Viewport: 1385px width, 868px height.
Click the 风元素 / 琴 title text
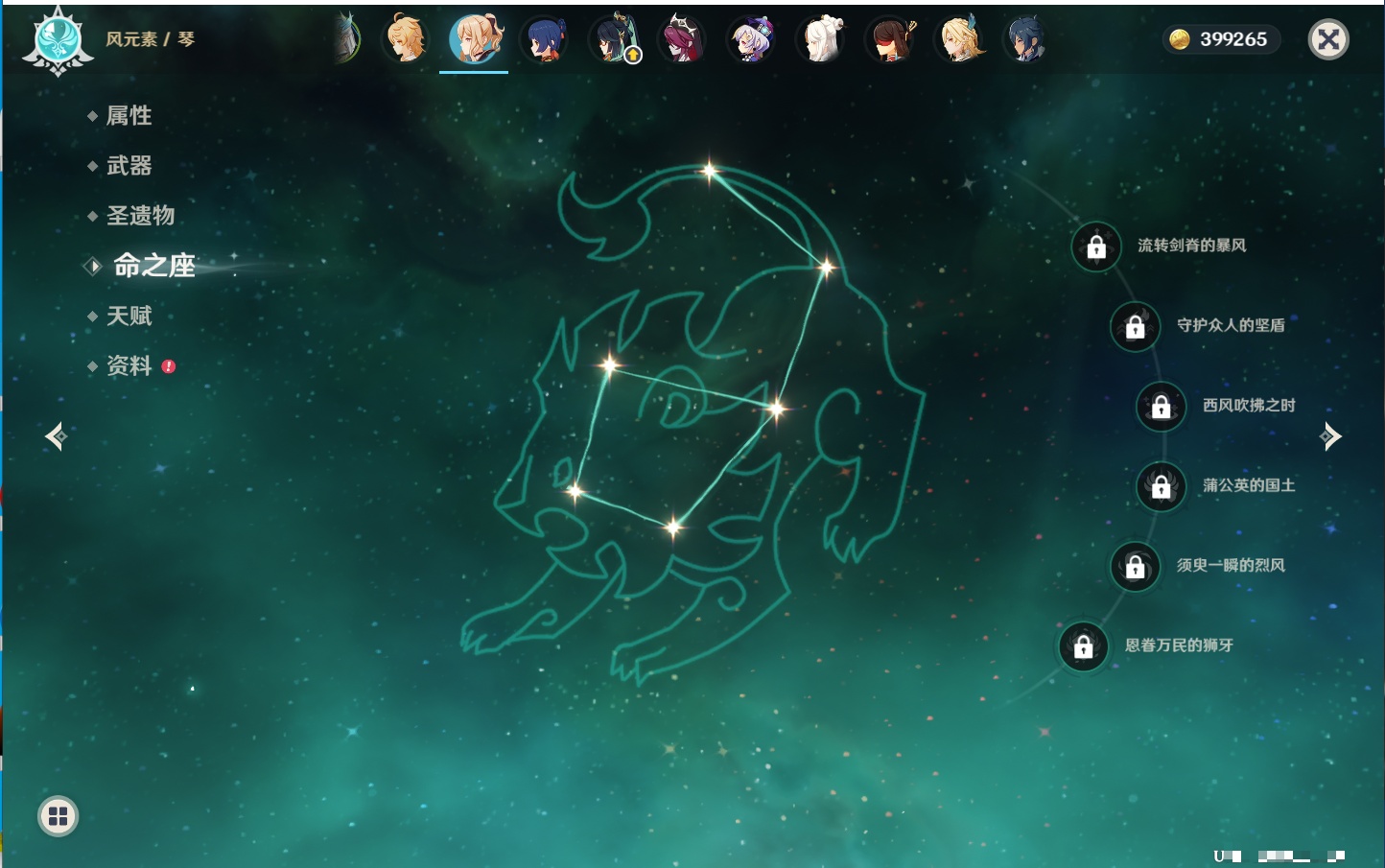[x=150, y=39]
